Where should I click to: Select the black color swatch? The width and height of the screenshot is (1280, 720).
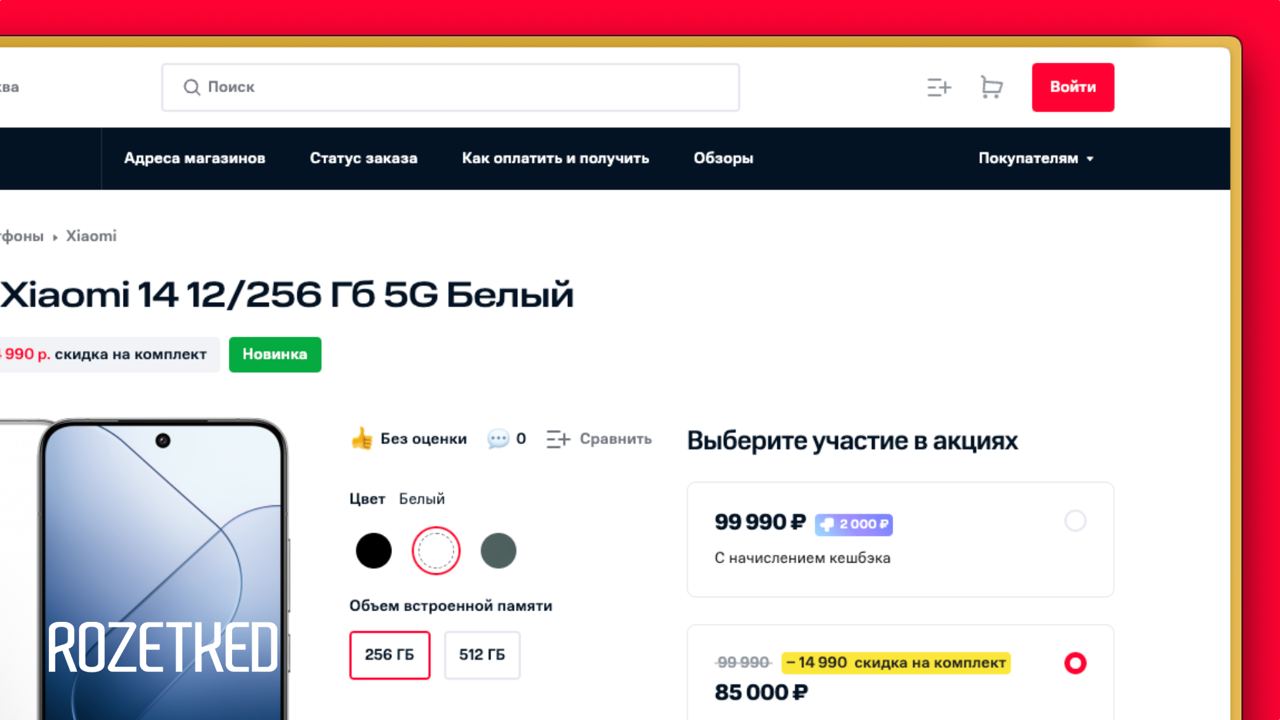[x=374, y=550]
